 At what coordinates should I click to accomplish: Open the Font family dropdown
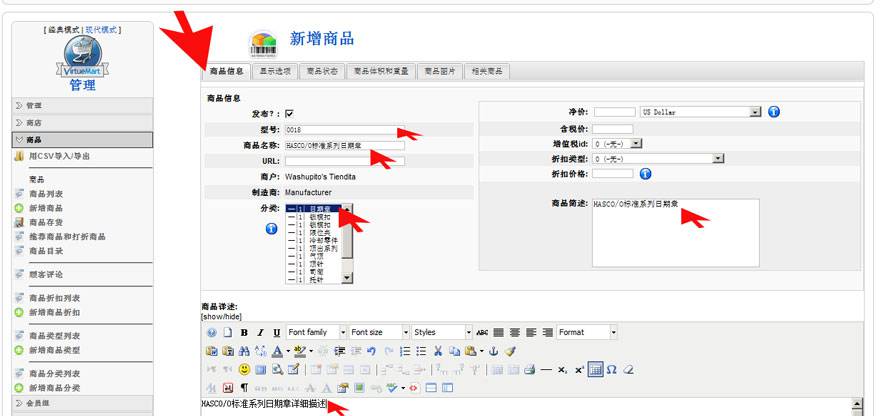(317, 332)
